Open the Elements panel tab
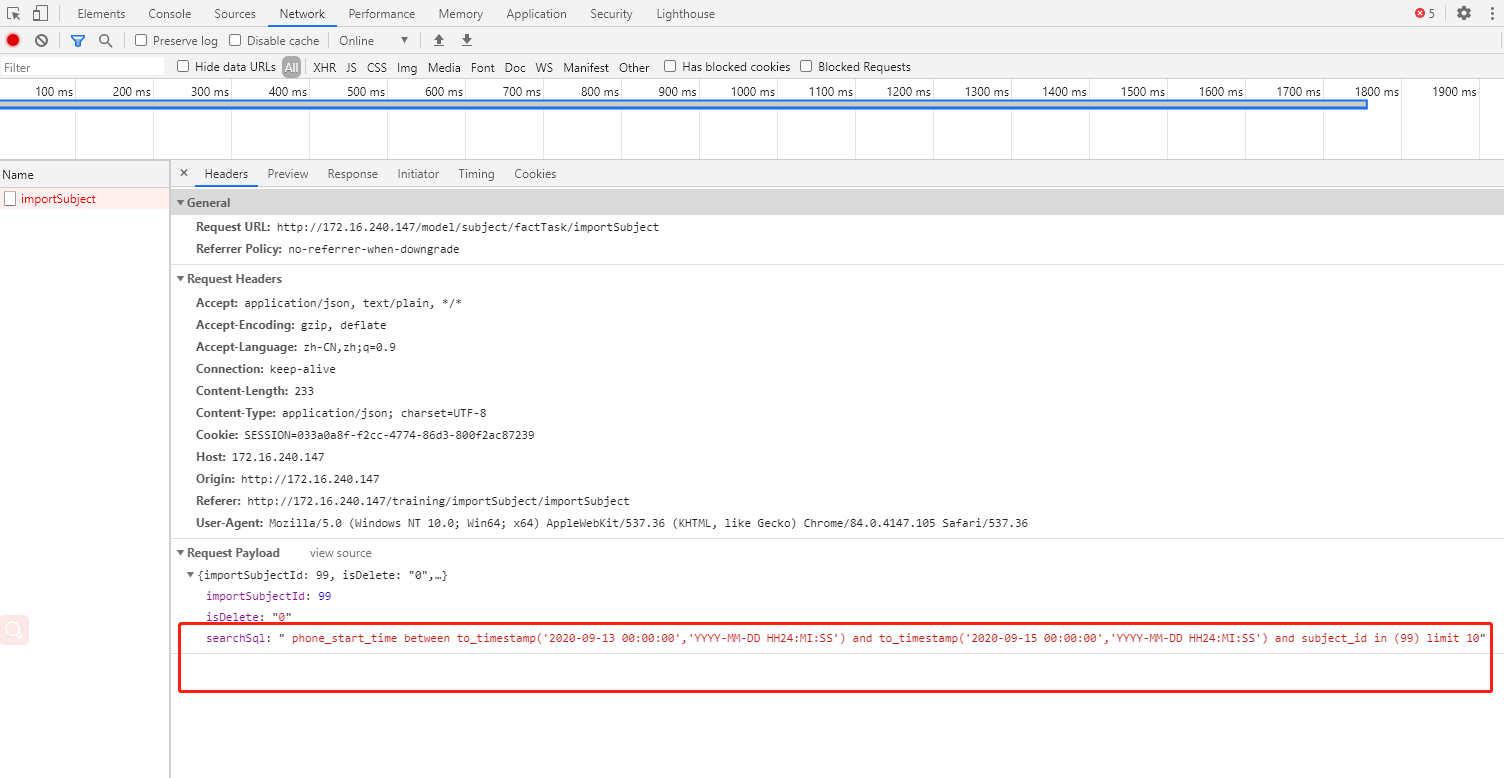1504x778 pixels. click(101, 14)
